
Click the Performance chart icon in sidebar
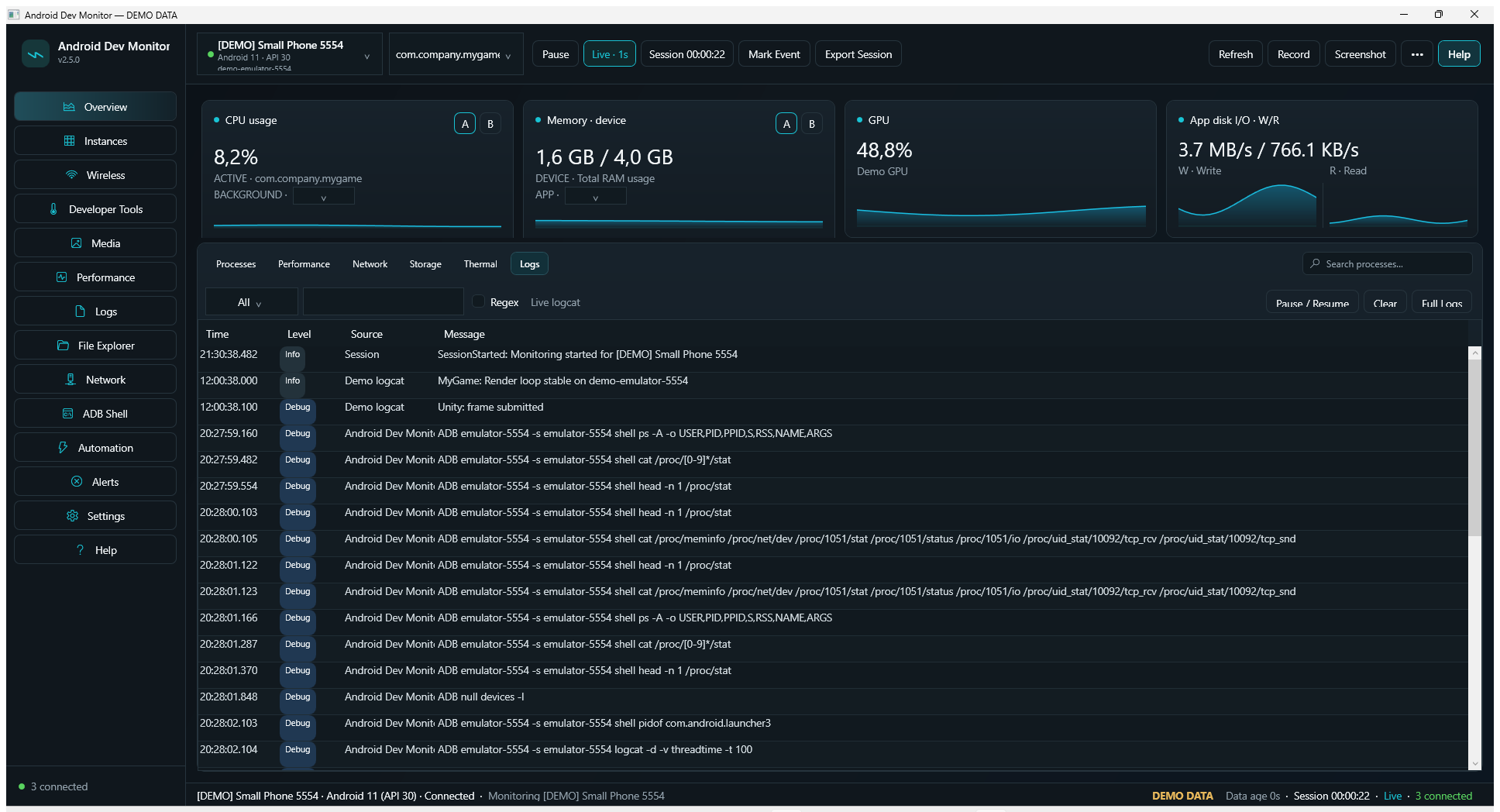coord(61,277)
